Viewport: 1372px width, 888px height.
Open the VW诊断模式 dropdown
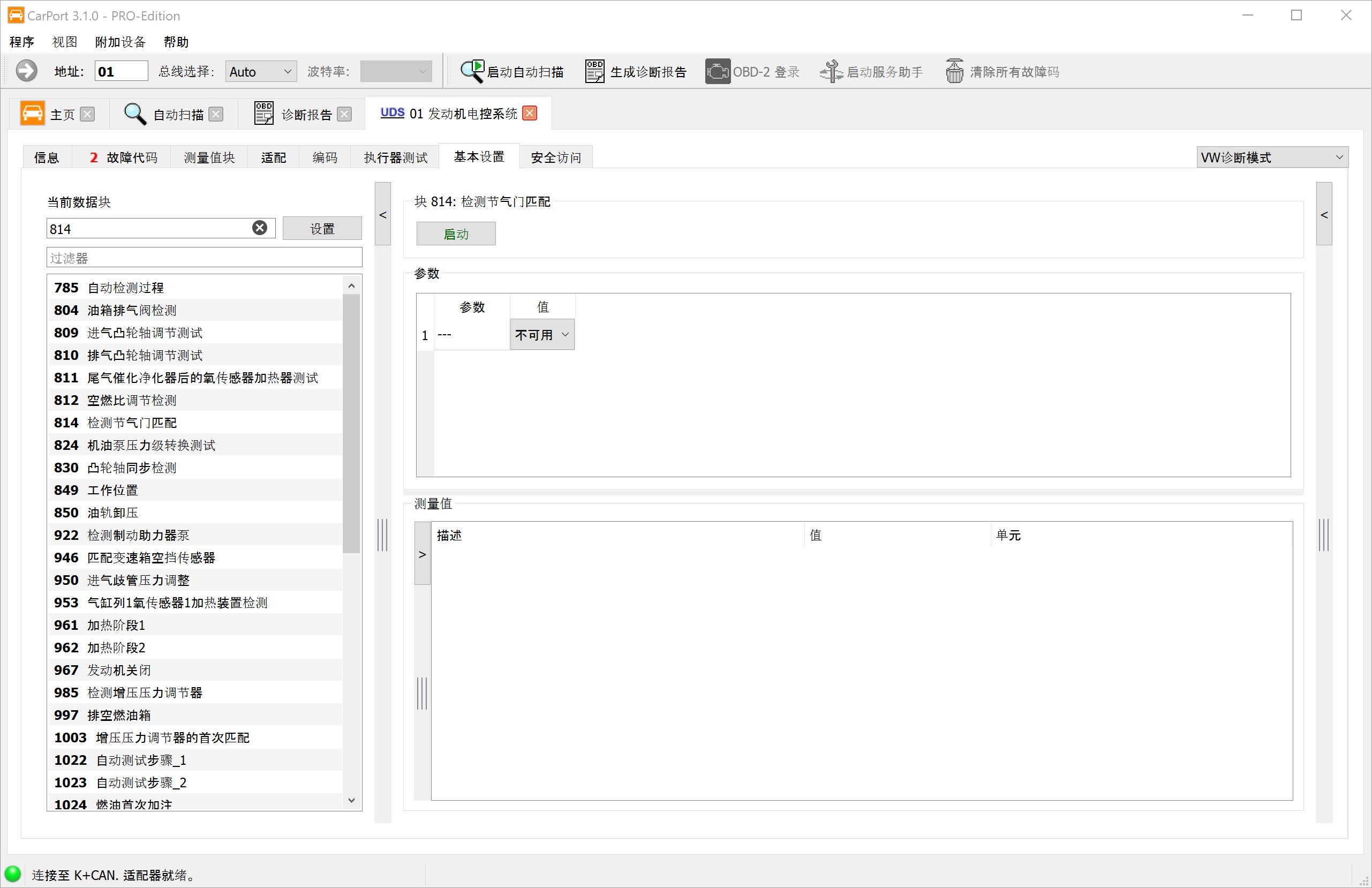click(1272, 157)
